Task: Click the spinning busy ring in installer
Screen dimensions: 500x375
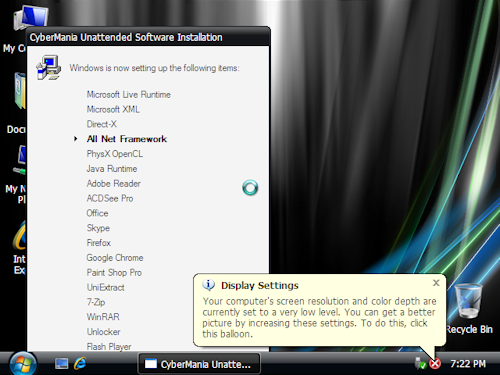Action: pyautogui.click(x=250, y=188)
